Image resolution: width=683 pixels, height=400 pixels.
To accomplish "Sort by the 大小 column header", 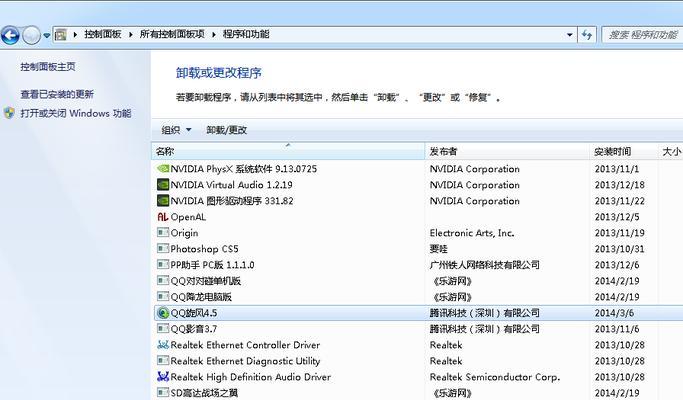I will click(x=671, y=151).
